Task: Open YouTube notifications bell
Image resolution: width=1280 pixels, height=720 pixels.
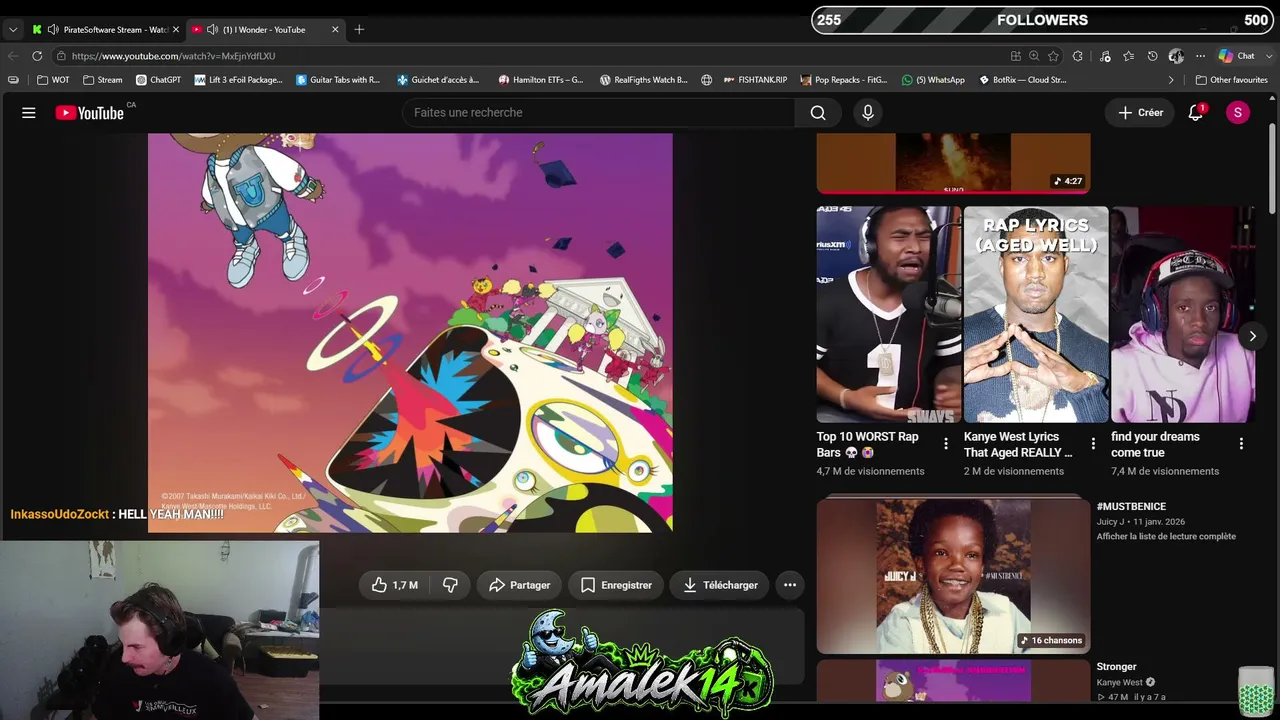Action: click(x=1196, y=113)
